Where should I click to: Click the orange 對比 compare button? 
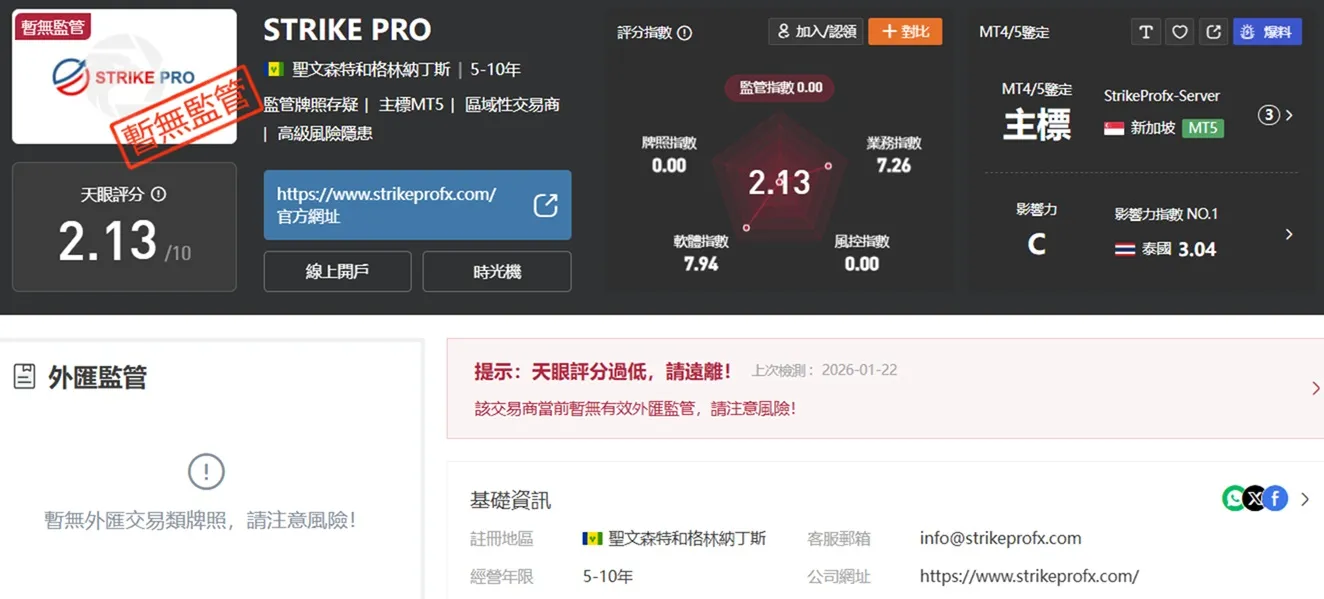(905, 32)
